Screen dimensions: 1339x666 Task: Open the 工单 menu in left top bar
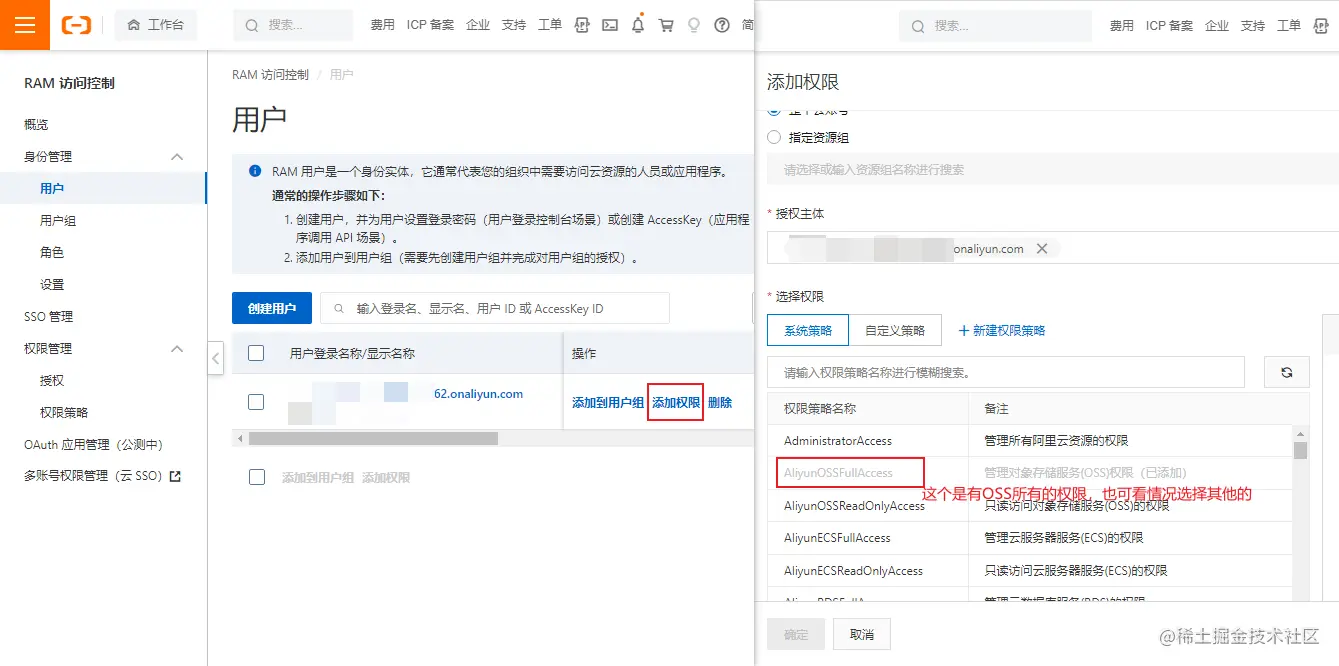(549, 25)
